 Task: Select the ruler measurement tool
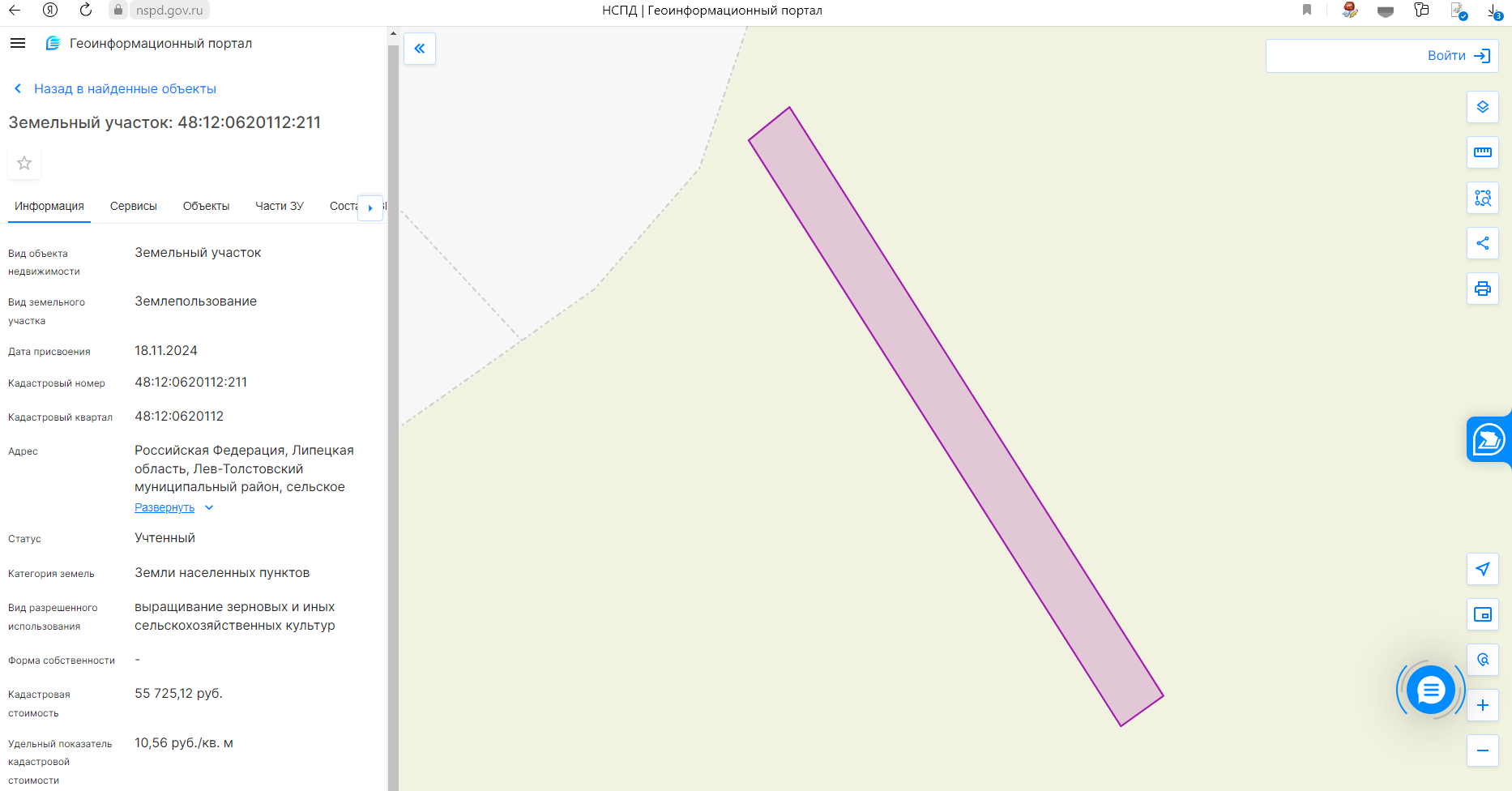pos(1482,152)
